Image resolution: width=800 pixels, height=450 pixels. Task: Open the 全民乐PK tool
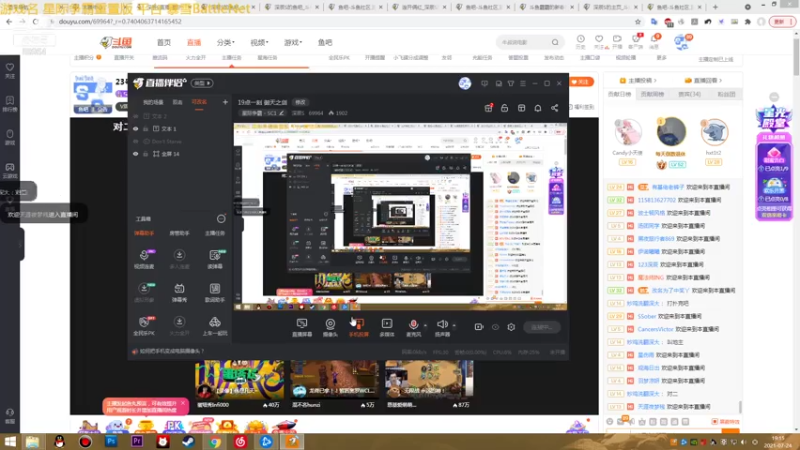point(144,326)
